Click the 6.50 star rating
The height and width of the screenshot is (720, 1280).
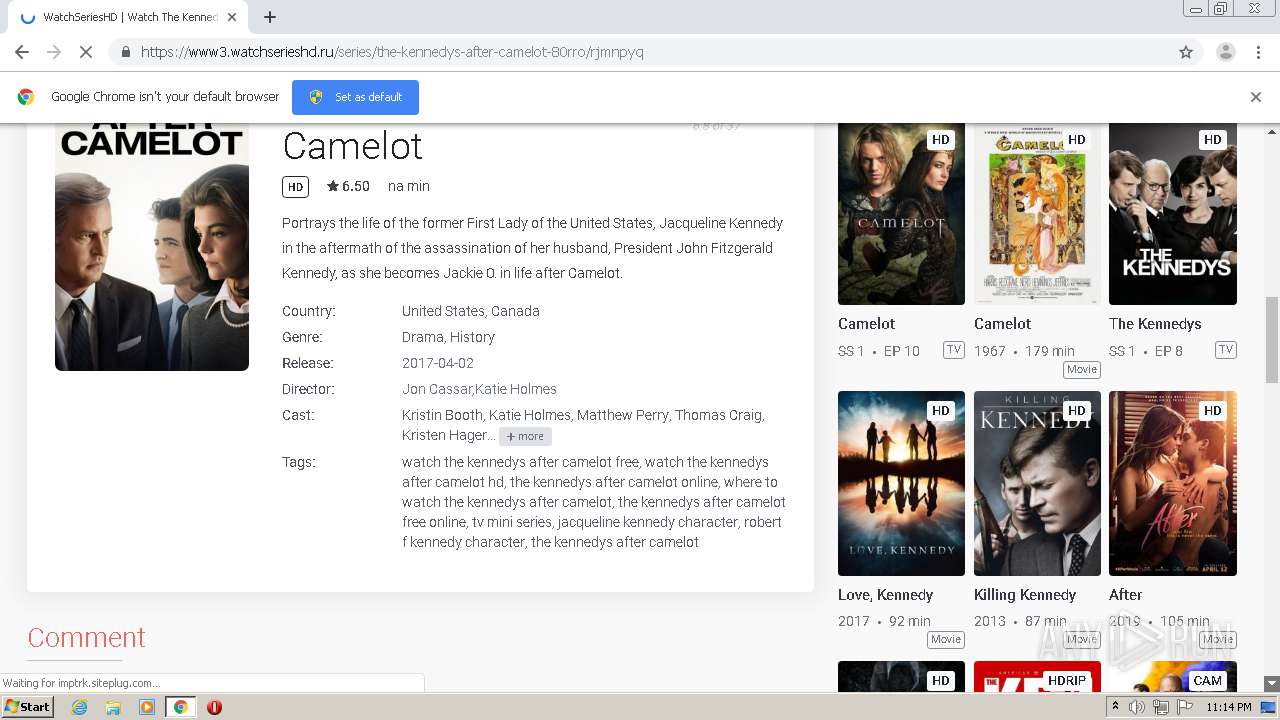pos(348,186)
